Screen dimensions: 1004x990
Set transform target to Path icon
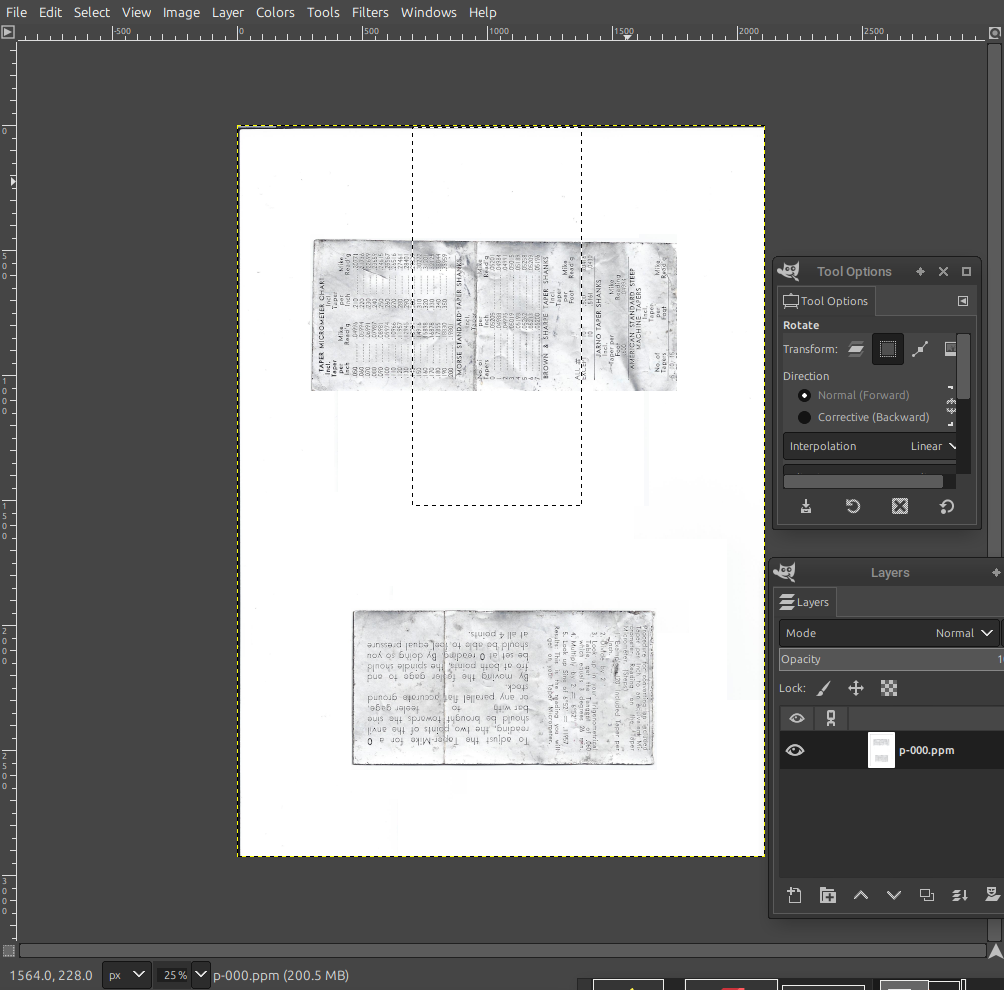tap(920, 349)
